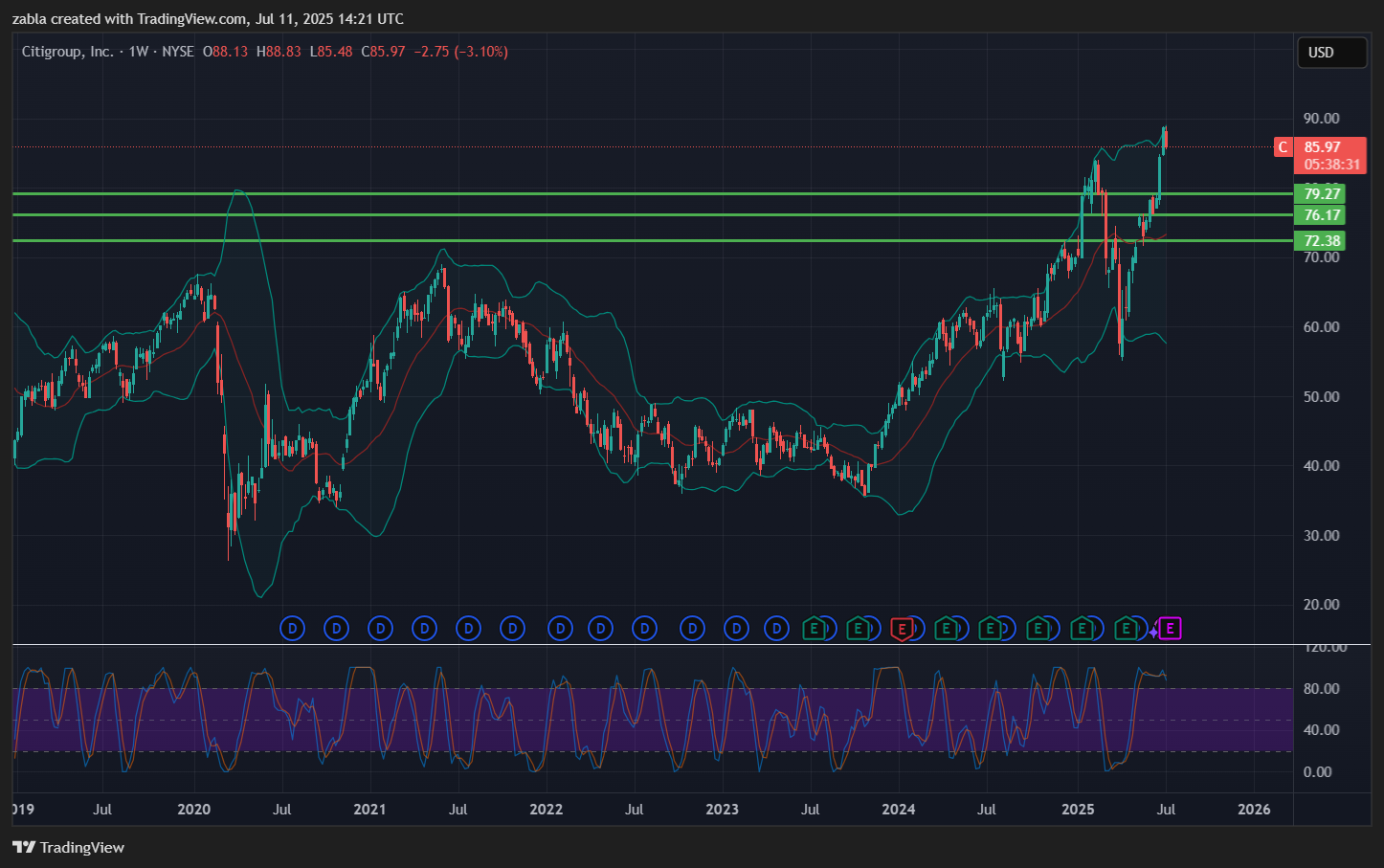Click the change value −2.75 (−3.10%)
The image size is (1384, 868).
click(x=460, y=52)
